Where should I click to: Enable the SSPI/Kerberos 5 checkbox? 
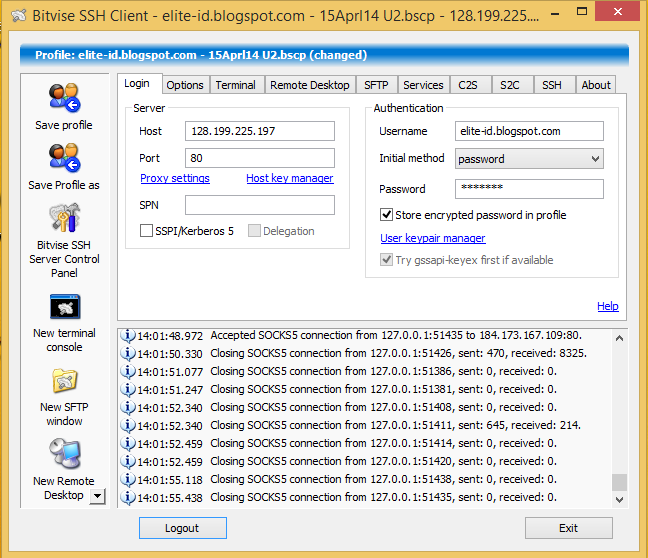click(x=146, y=231)
